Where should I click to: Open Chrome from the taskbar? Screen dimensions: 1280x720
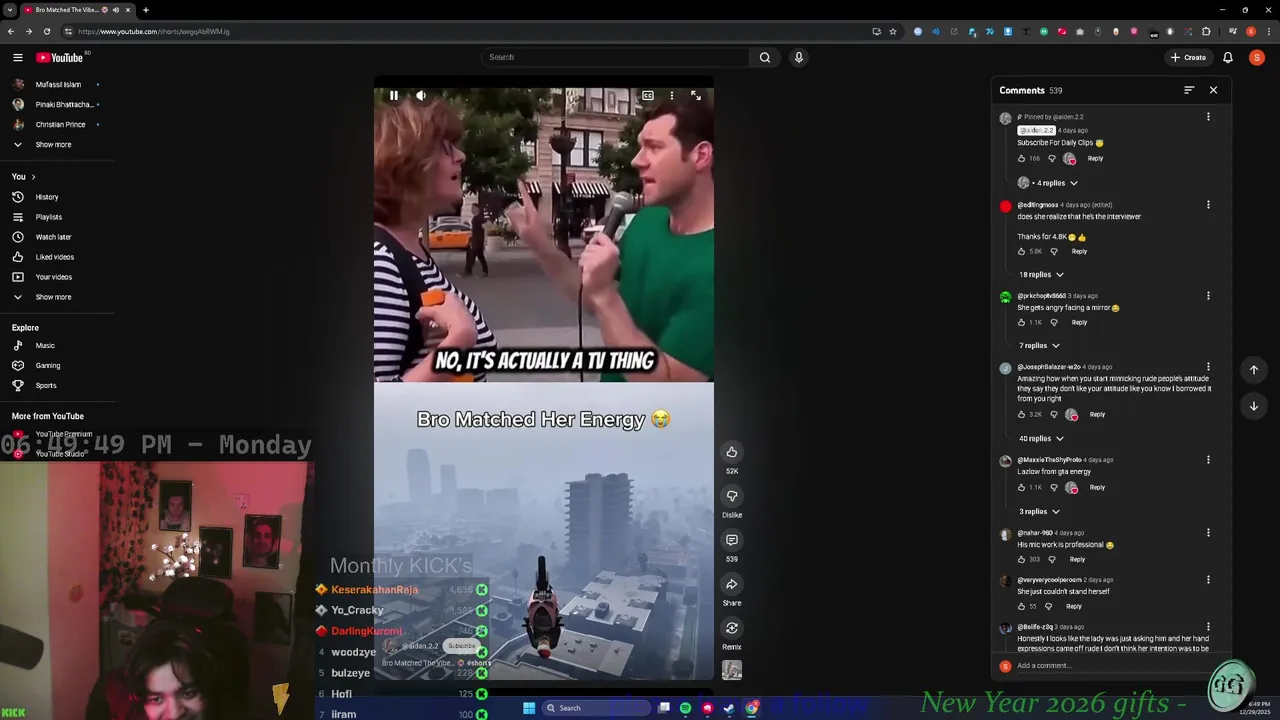752,708
